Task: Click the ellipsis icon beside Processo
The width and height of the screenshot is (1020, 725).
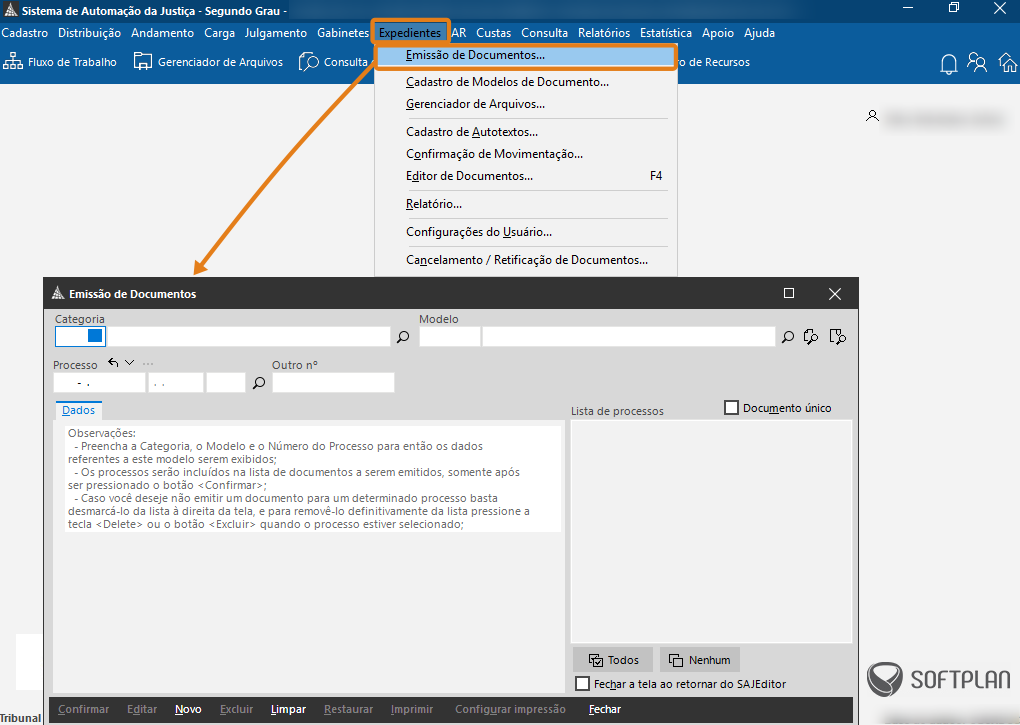Action: [x=148, y=363]
